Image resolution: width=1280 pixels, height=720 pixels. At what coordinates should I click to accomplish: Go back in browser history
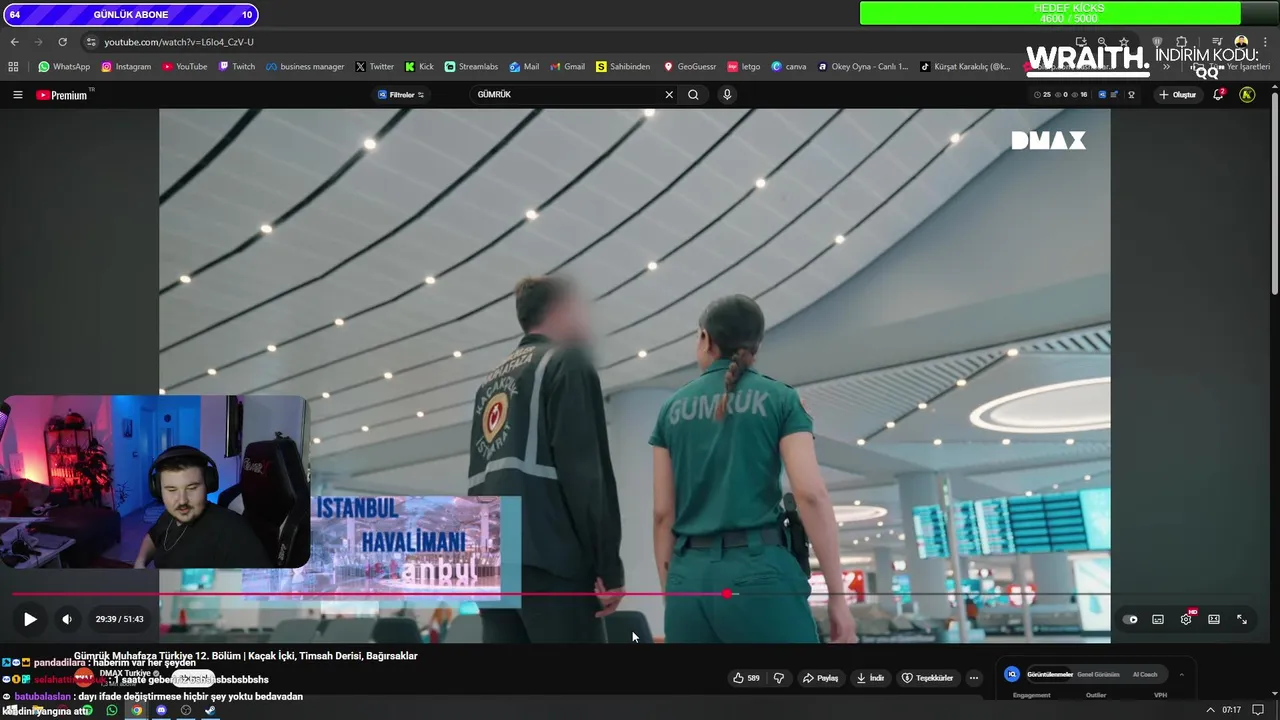[14, 42]
